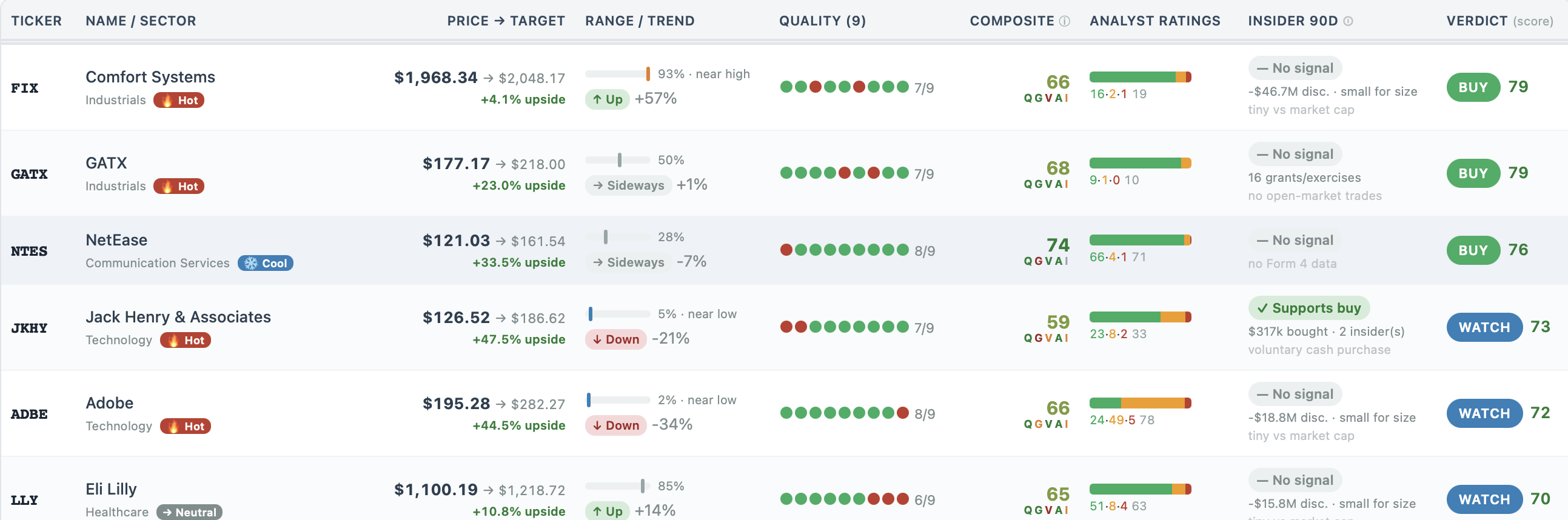The height and width of the screenshot is (520, 1568).
Task: Click the Sideways trend badge for GATX
Action: (628, 185)
